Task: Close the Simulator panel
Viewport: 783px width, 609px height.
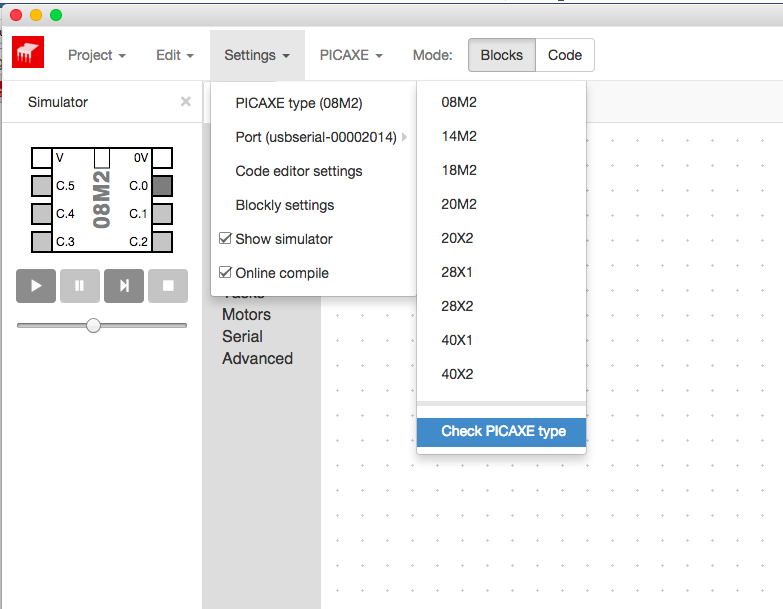Action: (x=186, y=102)
